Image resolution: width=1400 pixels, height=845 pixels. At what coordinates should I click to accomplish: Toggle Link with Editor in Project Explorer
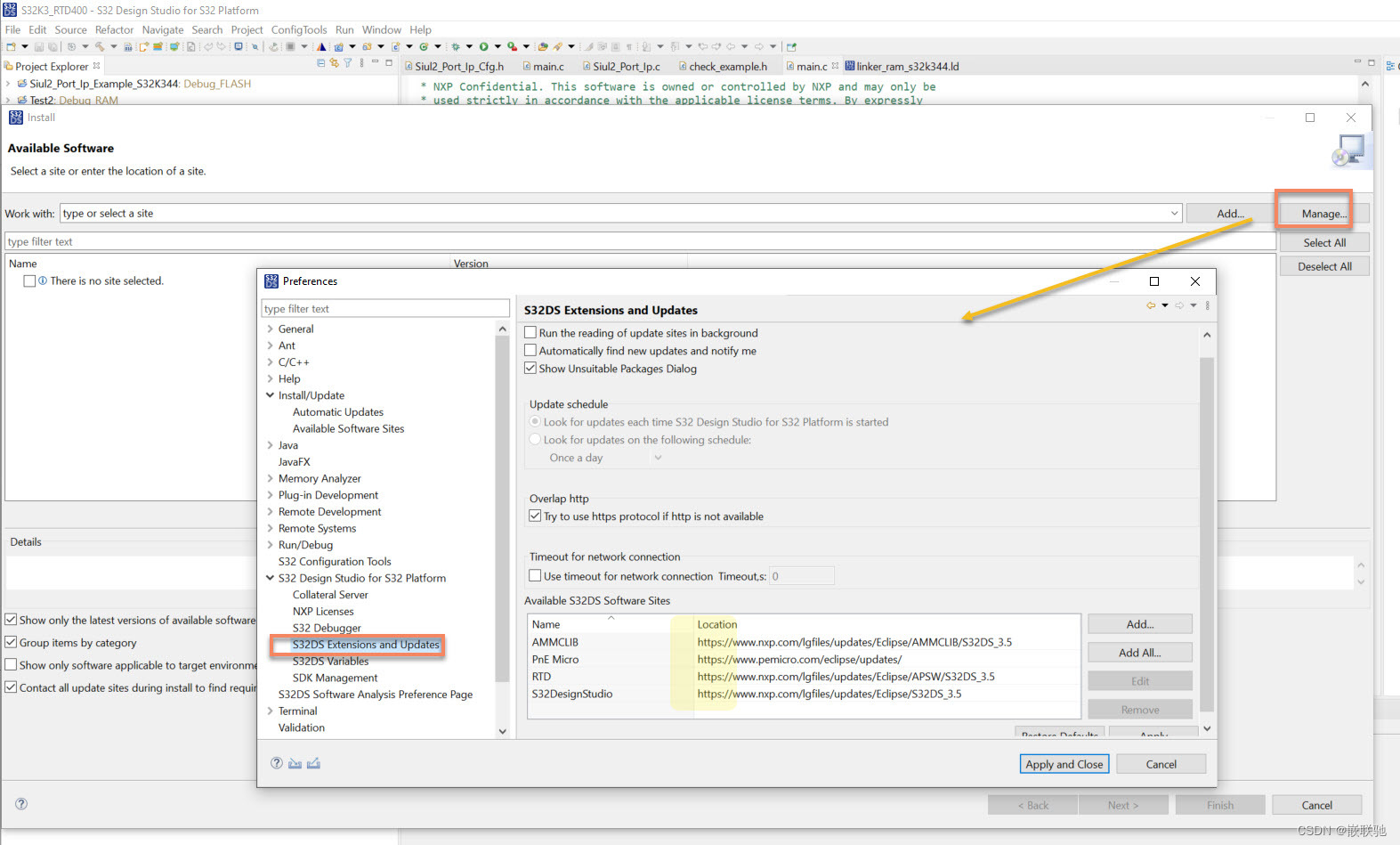335,62
